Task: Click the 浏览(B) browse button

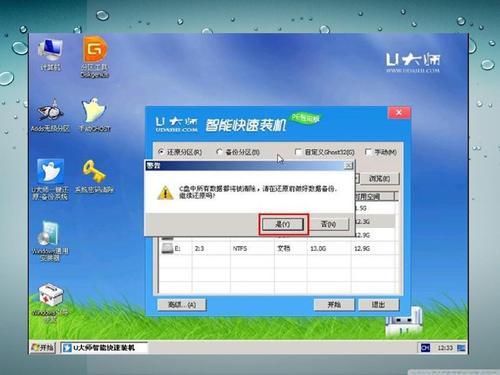Action: (379, 179)
